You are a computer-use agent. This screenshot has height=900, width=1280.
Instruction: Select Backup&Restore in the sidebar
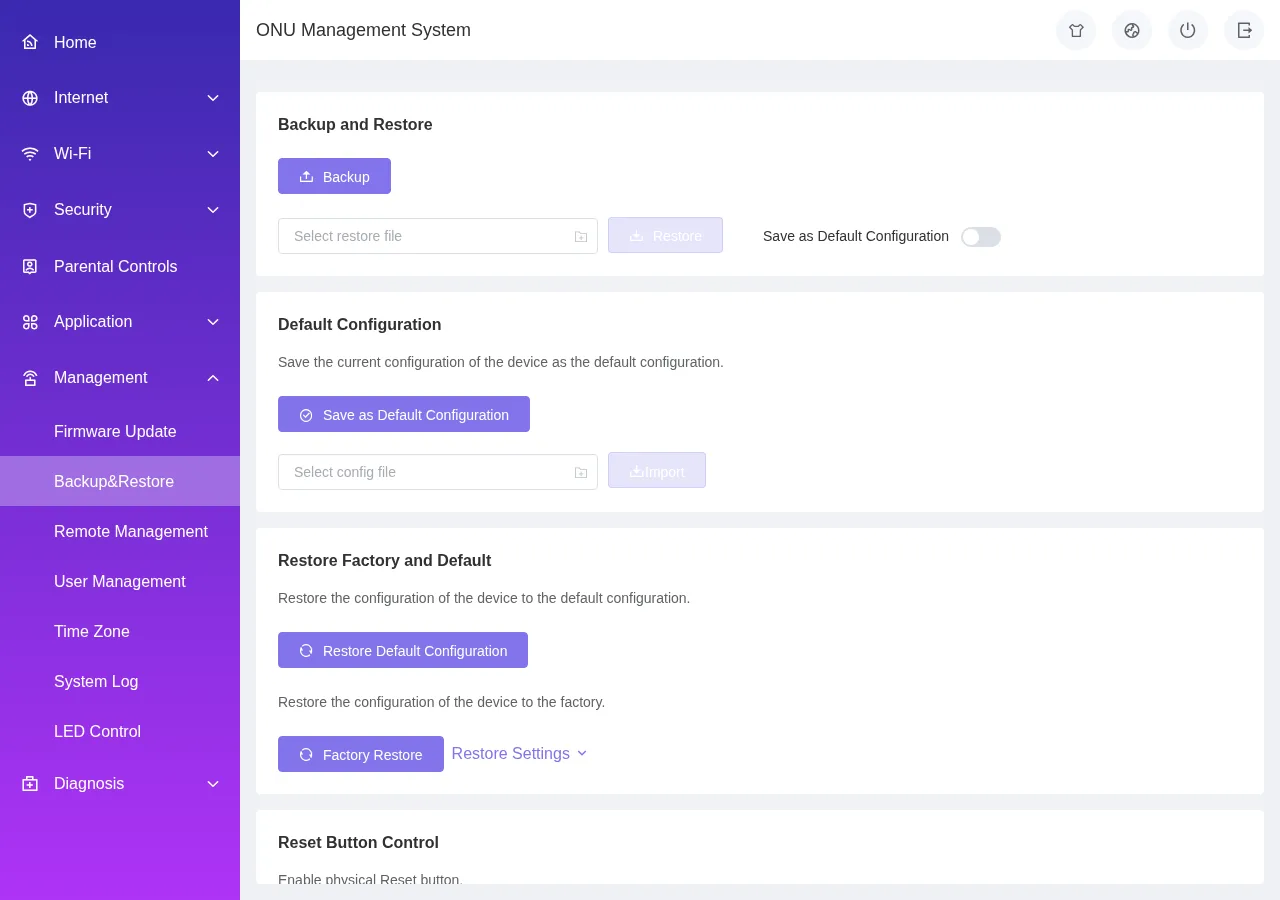(x=120, y=481)
